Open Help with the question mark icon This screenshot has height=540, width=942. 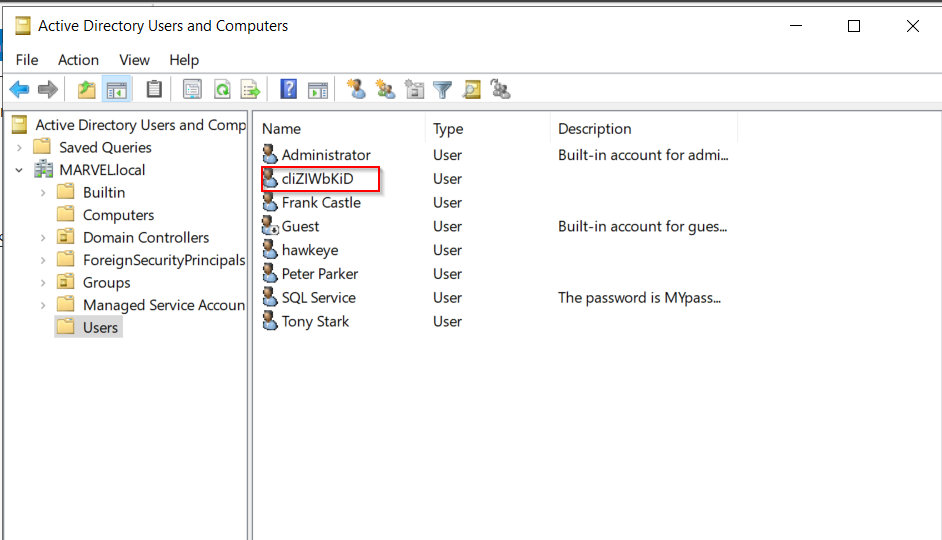click(288, 89)
